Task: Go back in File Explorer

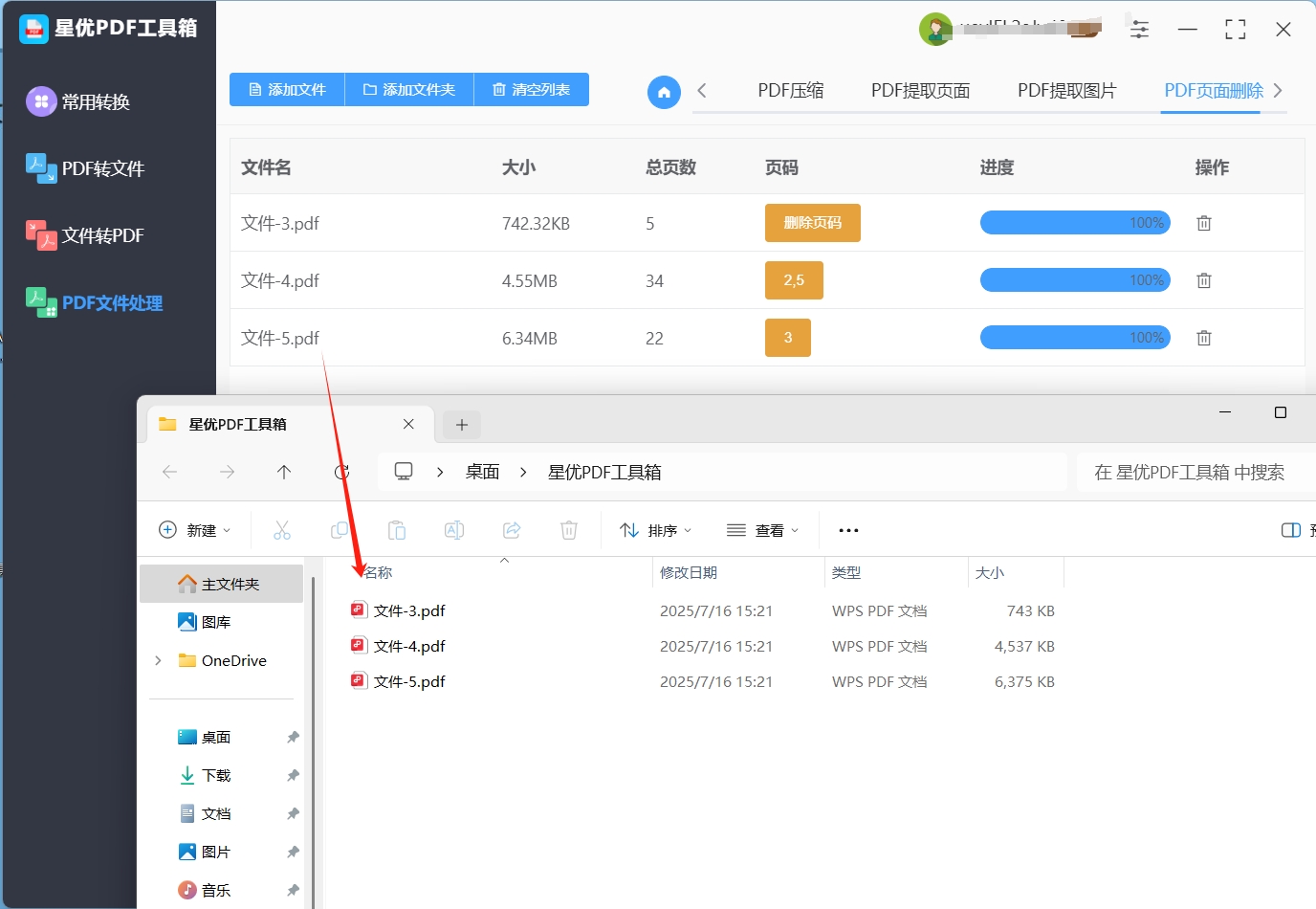Action: 170,472
